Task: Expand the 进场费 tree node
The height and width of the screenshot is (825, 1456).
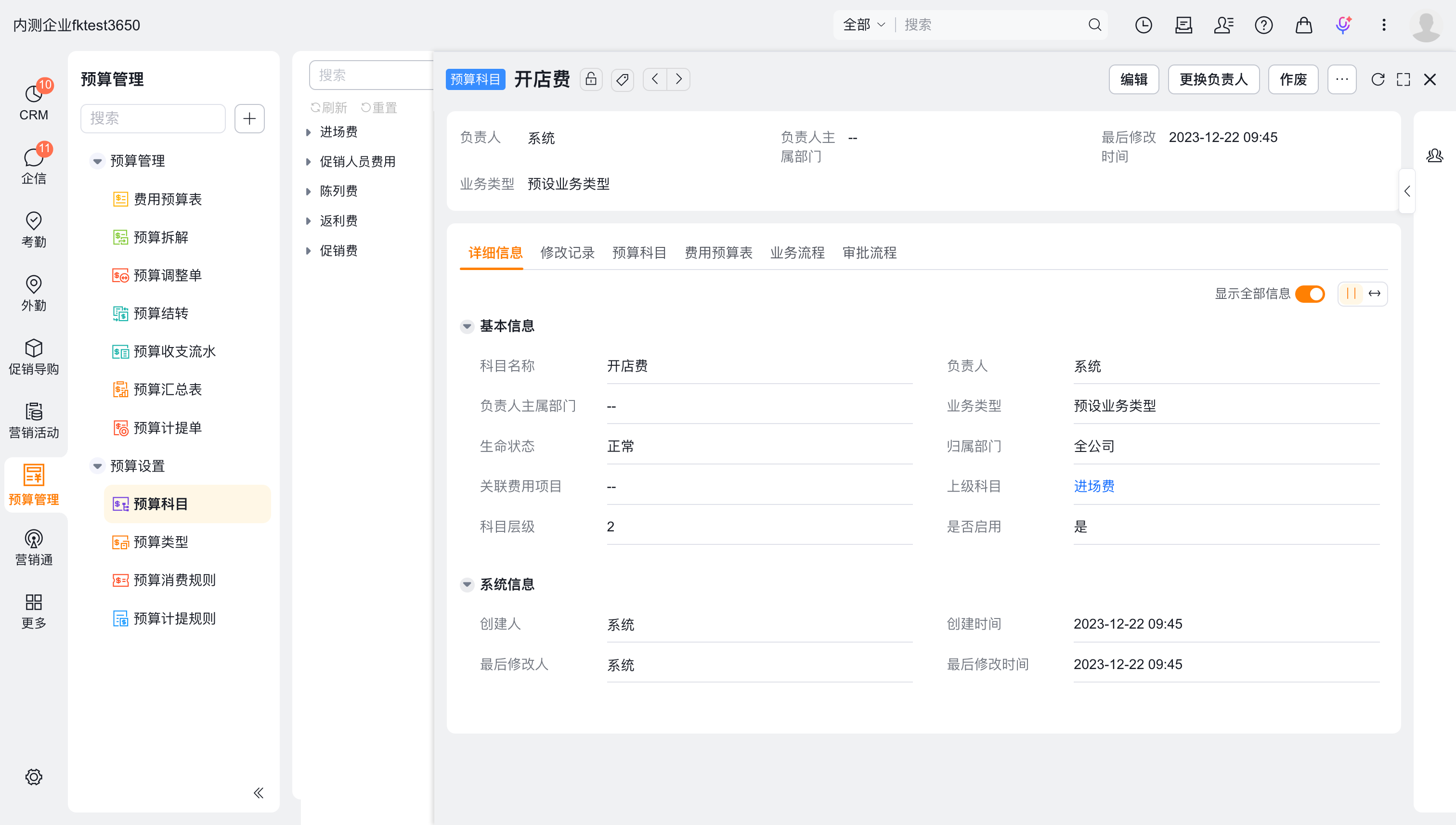Action: coord(308,132)
